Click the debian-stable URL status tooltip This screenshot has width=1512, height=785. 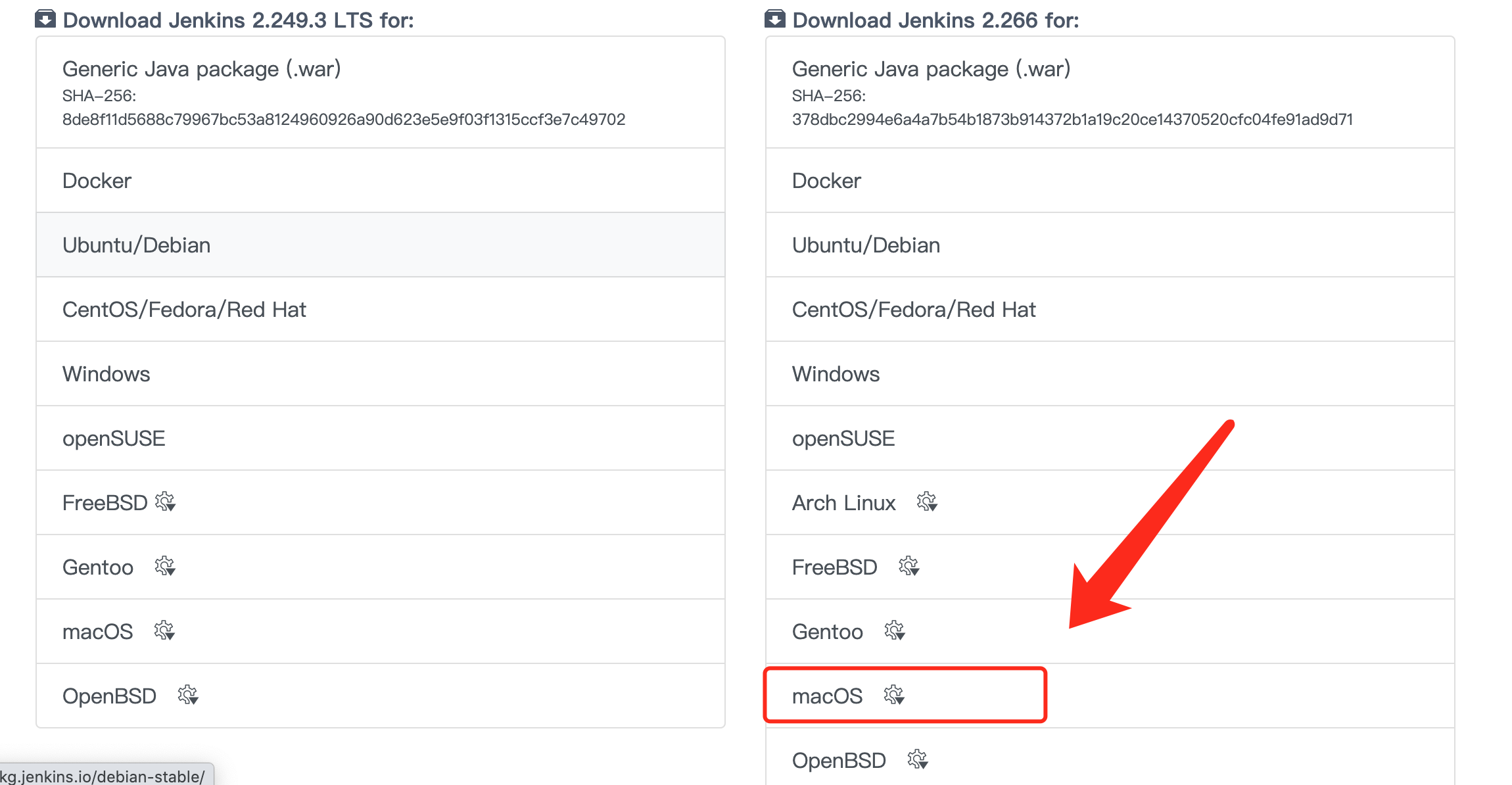click(106, 774)
